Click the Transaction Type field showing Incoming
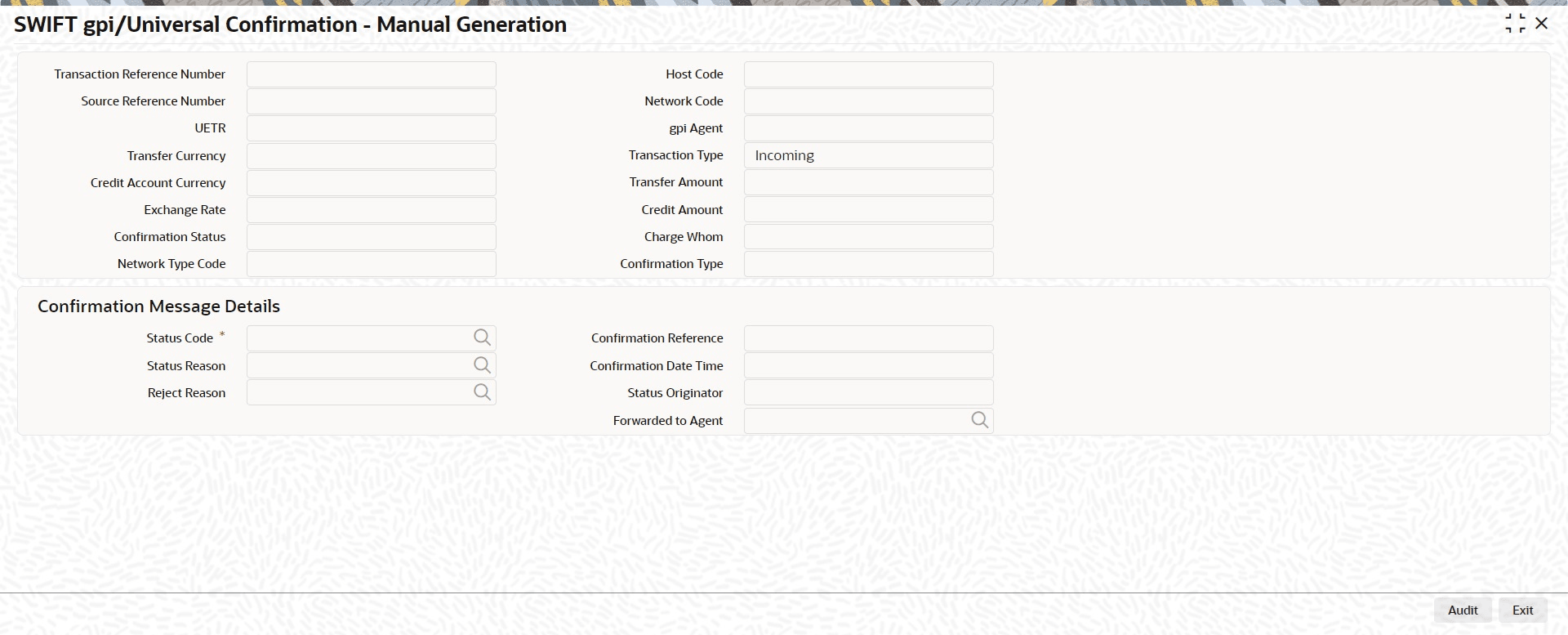This screenshot has width=1568, height=635. 868,155
